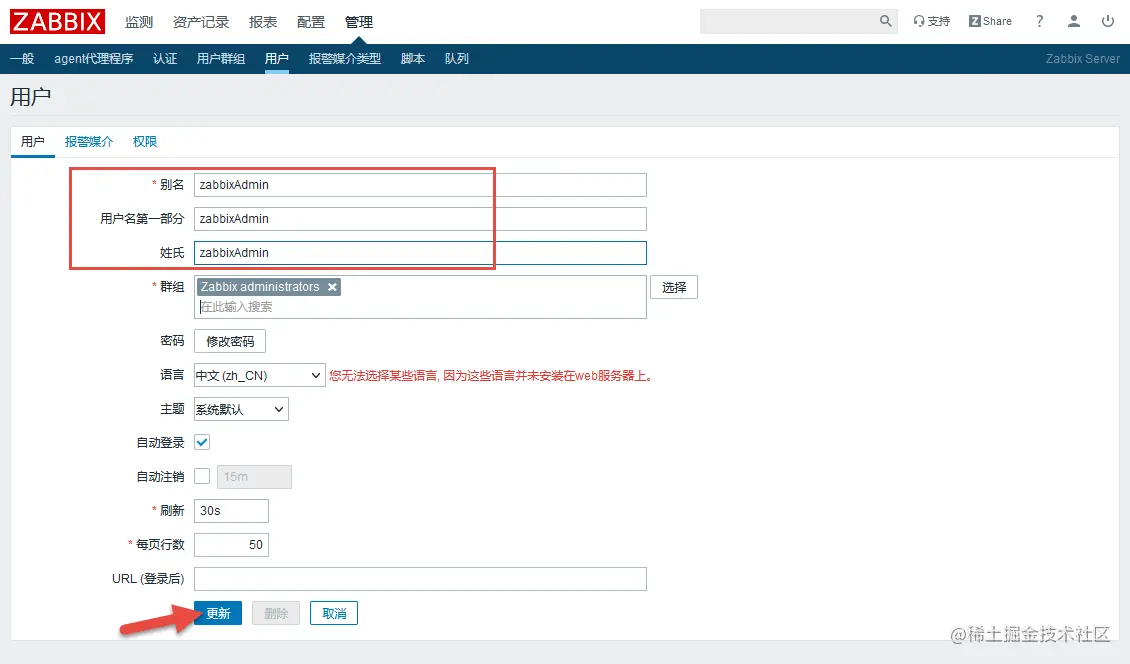Click the 用户名第一部分 input field
Viewport: 1130px width, 664px height.
[420, 218]
